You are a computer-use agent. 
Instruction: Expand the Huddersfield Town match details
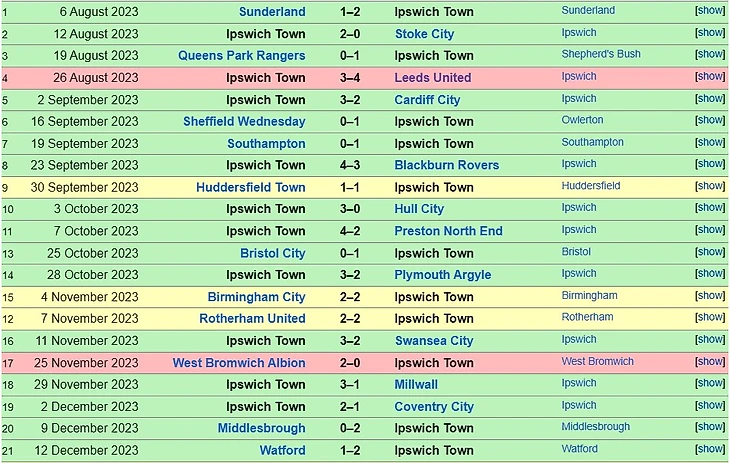click(710, 186)
